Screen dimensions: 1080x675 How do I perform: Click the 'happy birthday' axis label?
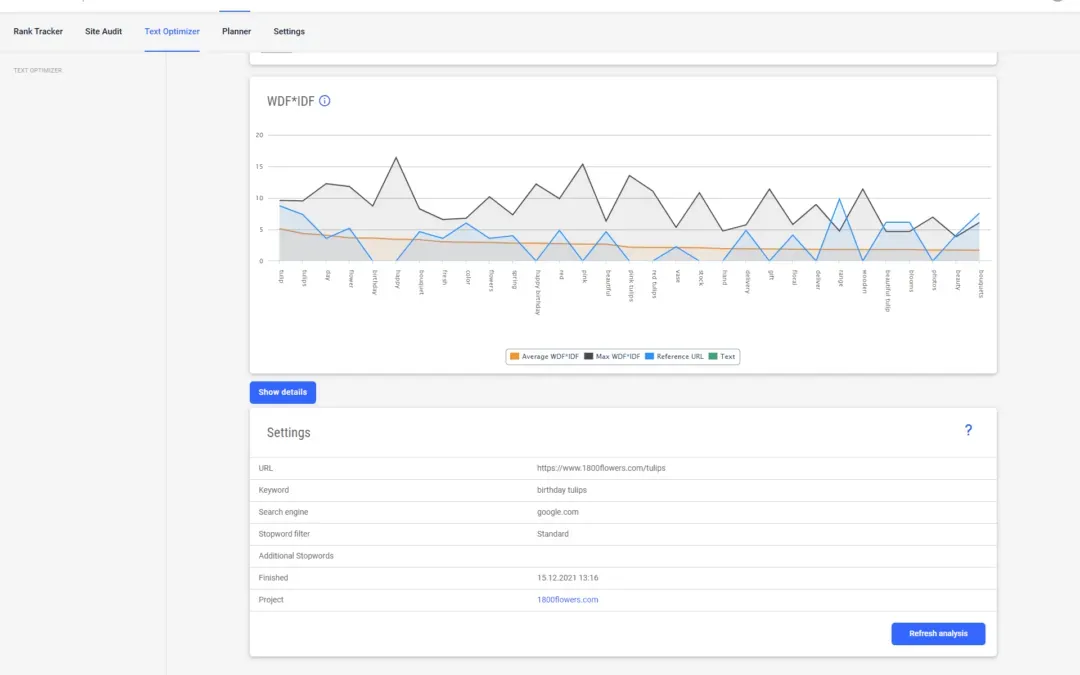point(538,292)
